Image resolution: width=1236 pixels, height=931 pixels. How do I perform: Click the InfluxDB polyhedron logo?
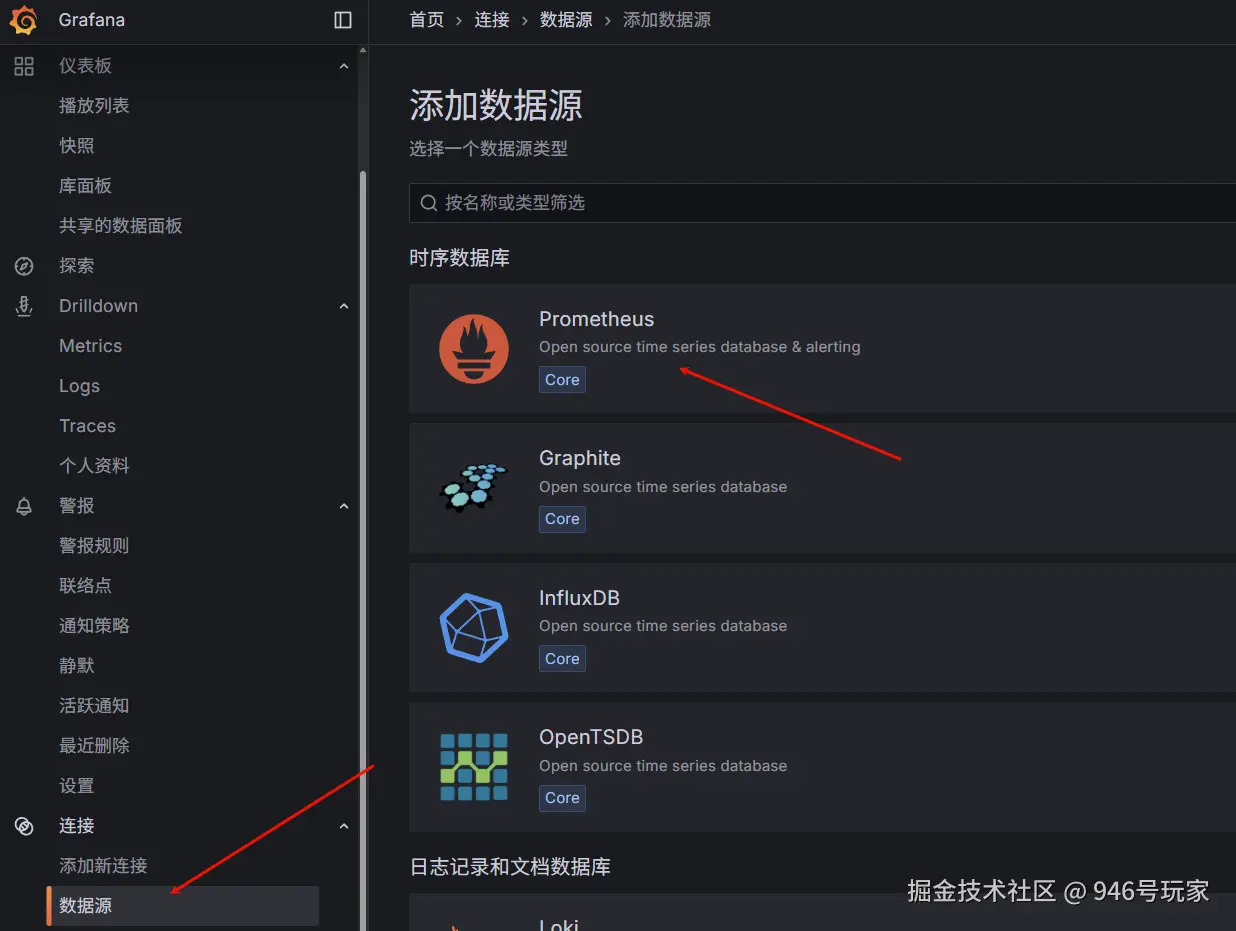(x=474, y=627)
